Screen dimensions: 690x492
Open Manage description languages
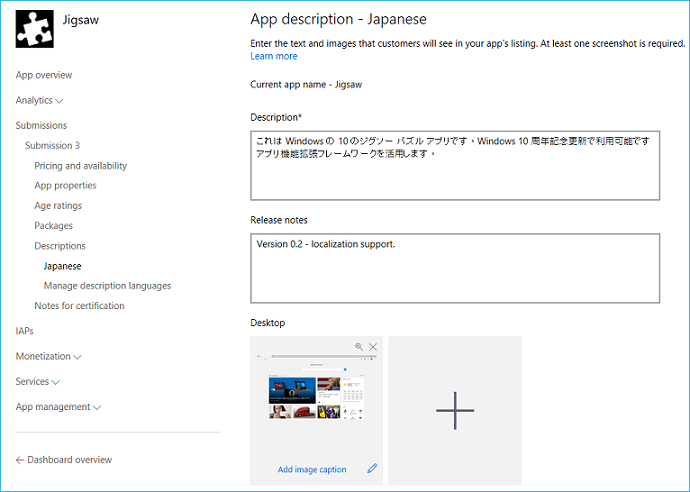(x=107, y=286)
